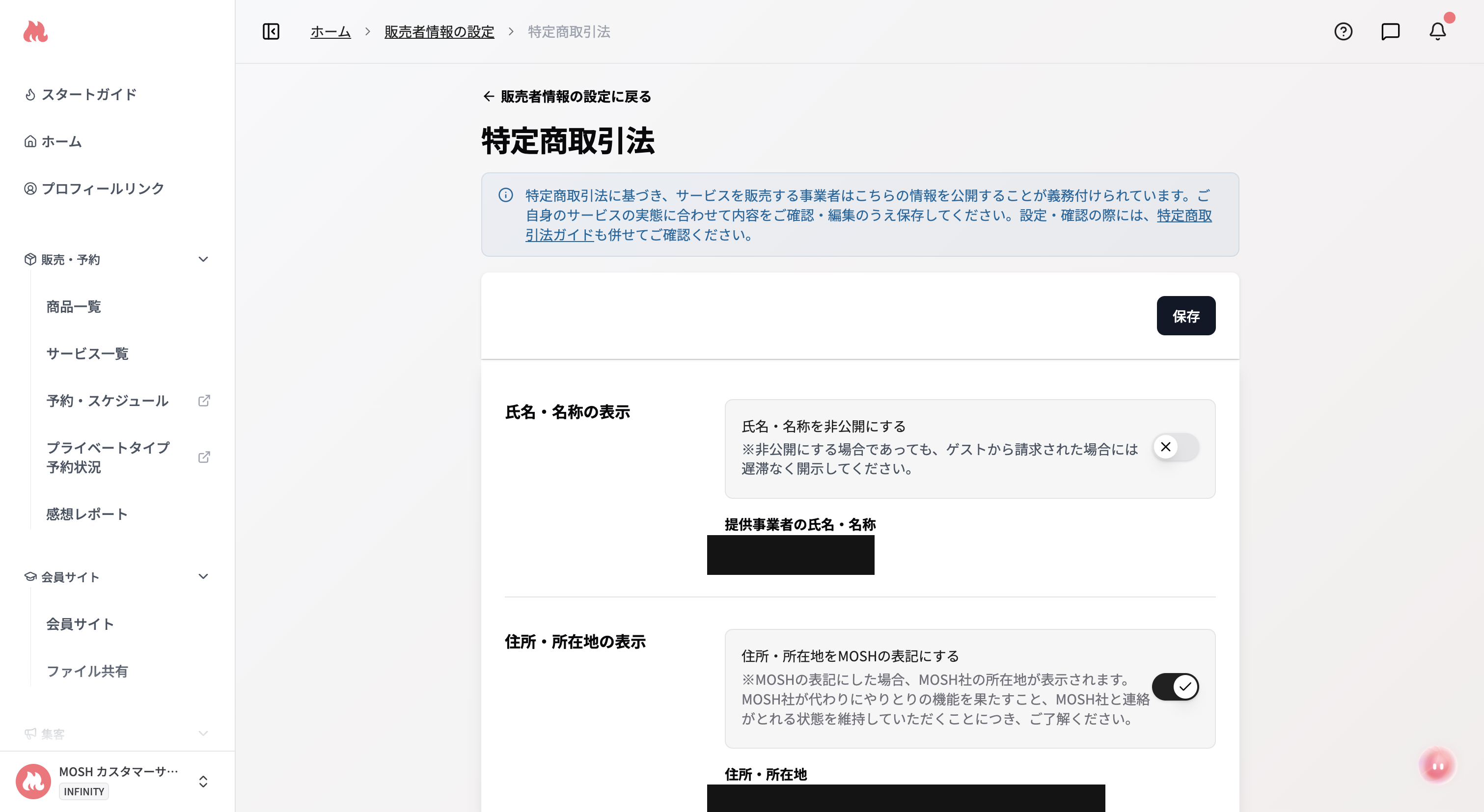
Task: Open ファイル共有 in sidebar
Action: tap(87, 671)
